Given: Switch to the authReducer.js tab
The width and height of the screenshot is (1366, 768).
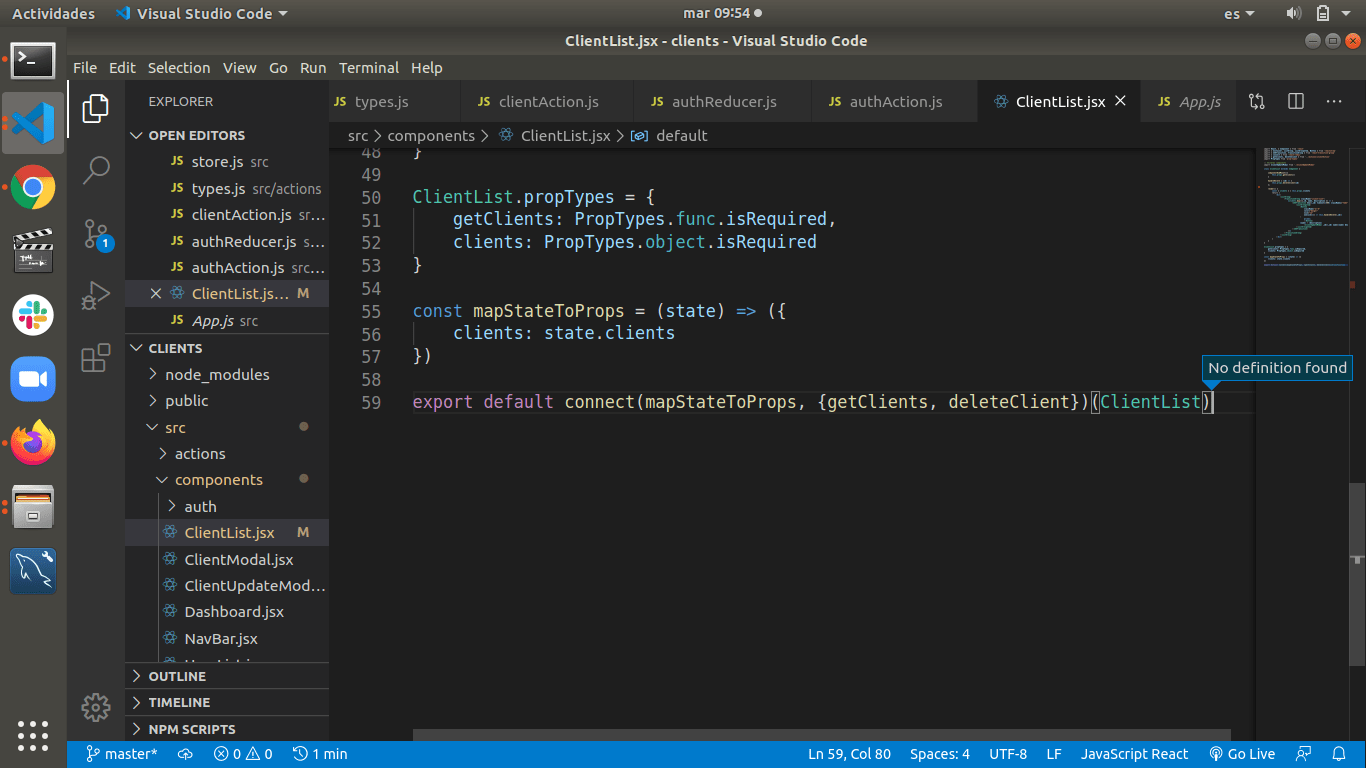Looking at the screenshot, I should pos(723,102).
